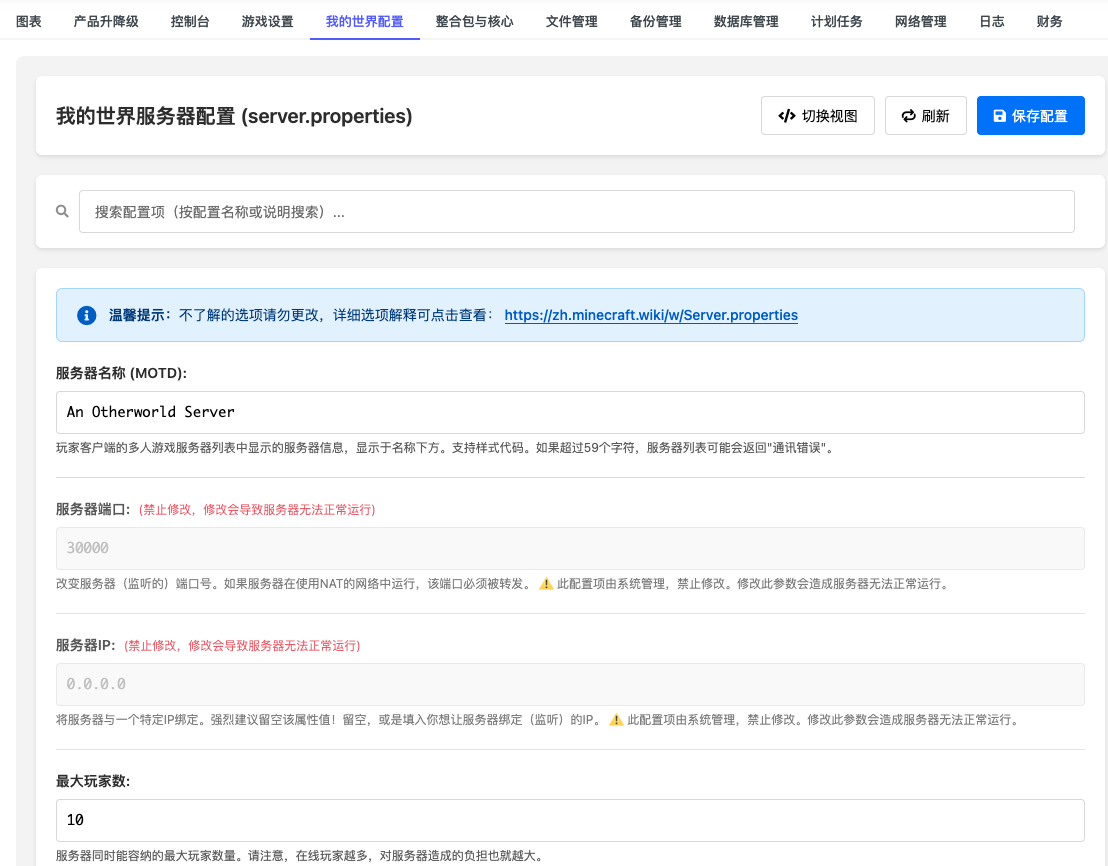Viewport: 1108px width, 866px height.
Task: Click the 最大玩家数 input field
Action: [570, 820]
